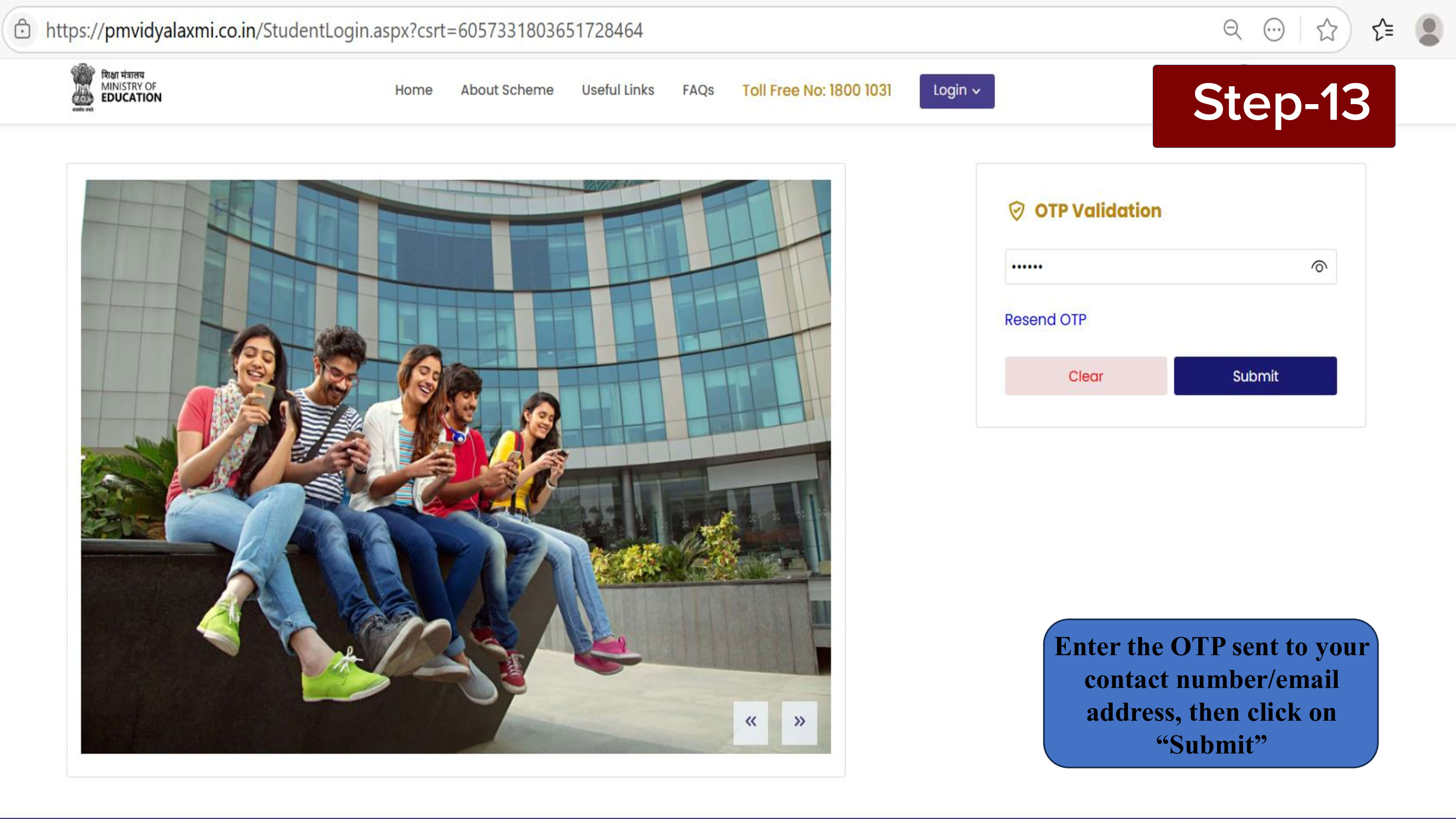Expand the Login dropdown
1456x819 pixels.
[956, 91]
